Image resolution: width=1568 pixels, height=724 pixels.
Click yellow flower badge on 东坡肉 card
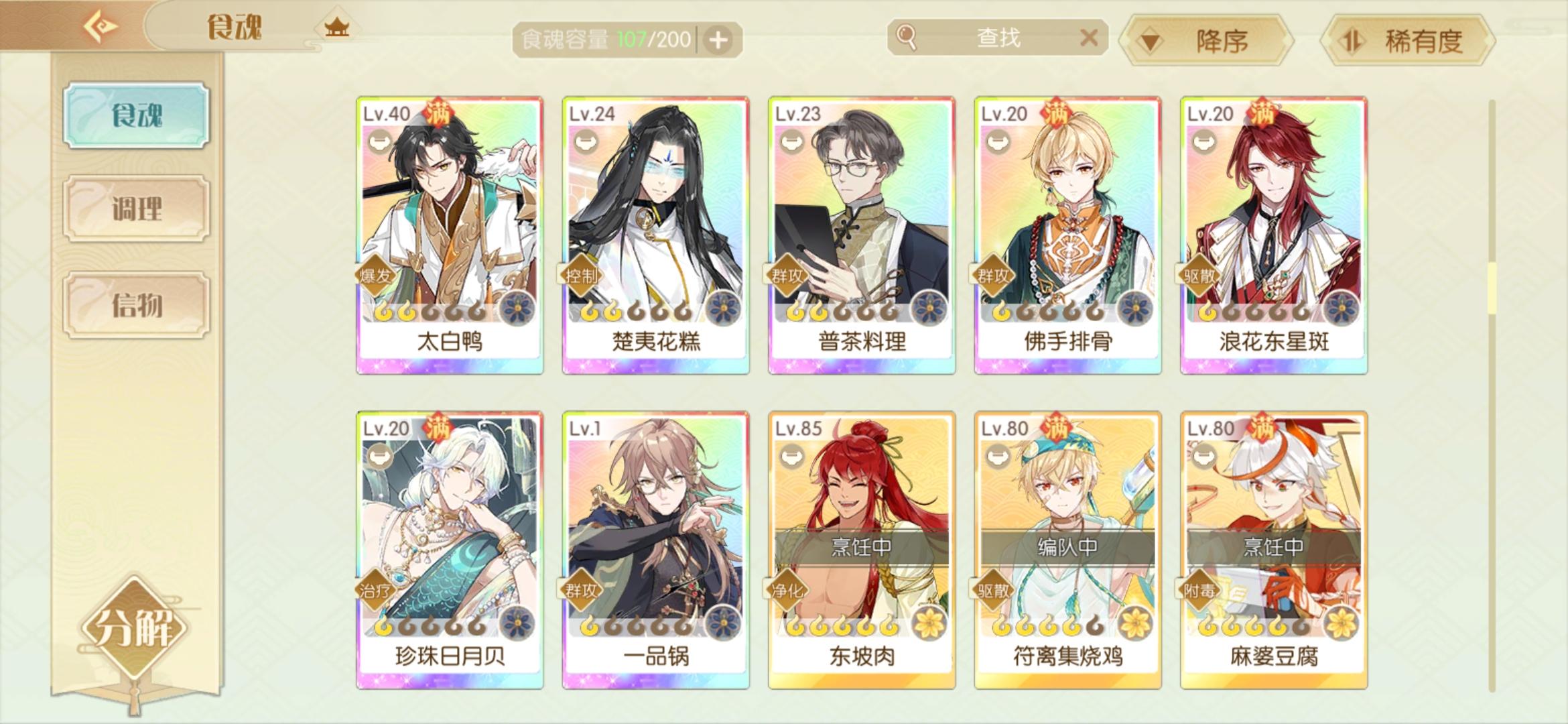[x=929, y=624]
